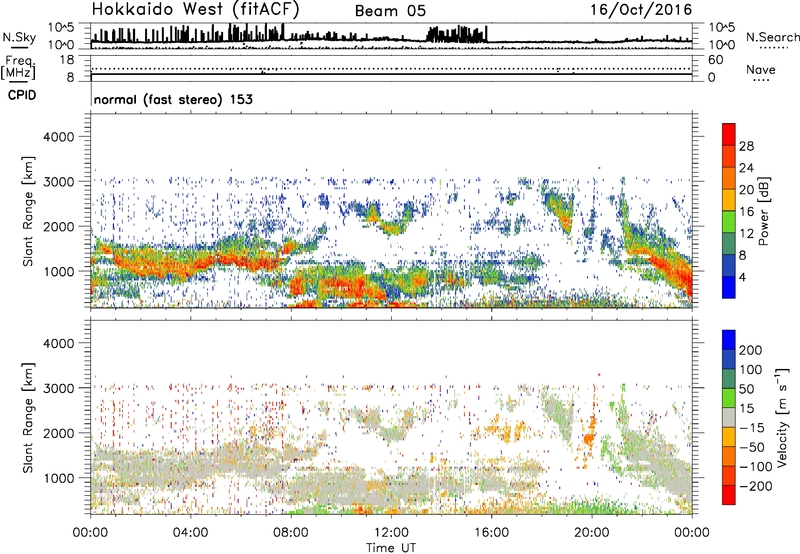Click the '2000' tick on power panel
The image size is (800, 554).
[x=59, y=226]
